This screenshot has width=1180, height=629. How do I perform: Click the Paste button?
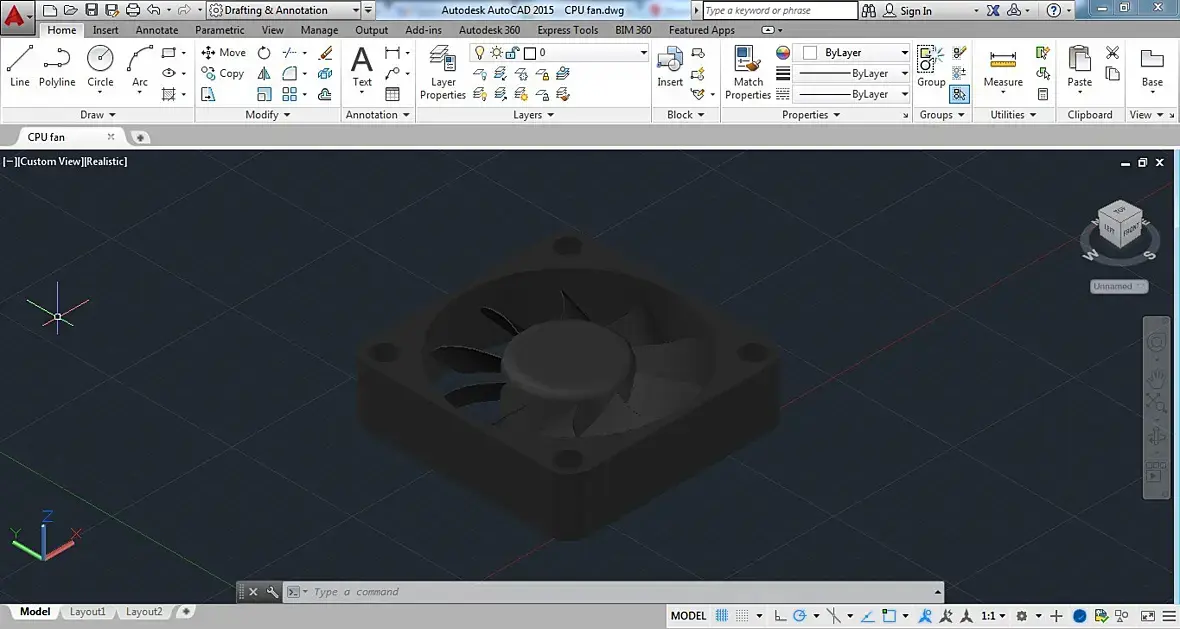1079,66
